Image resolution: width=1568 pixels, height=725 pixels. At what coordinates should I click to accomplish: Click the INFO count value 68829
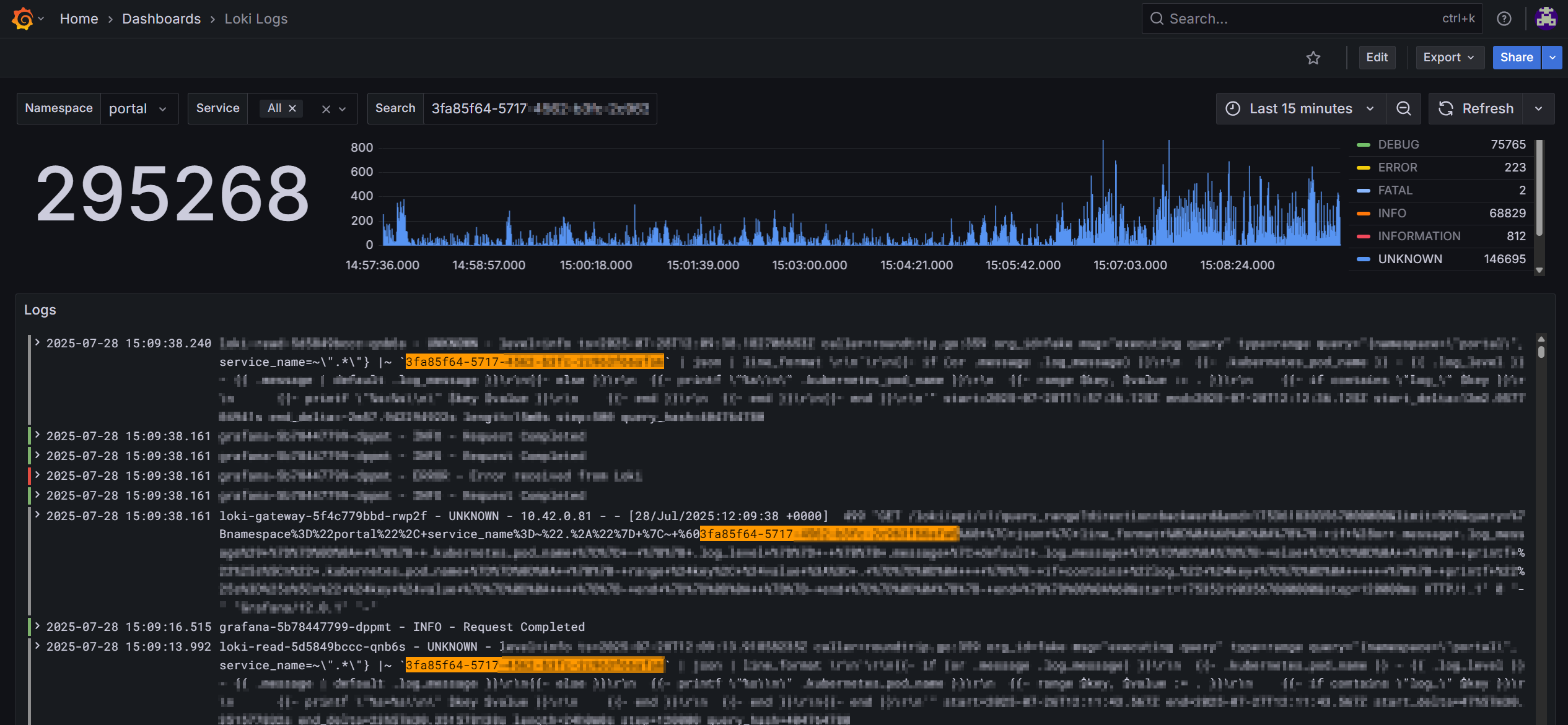coord(1508,213)
